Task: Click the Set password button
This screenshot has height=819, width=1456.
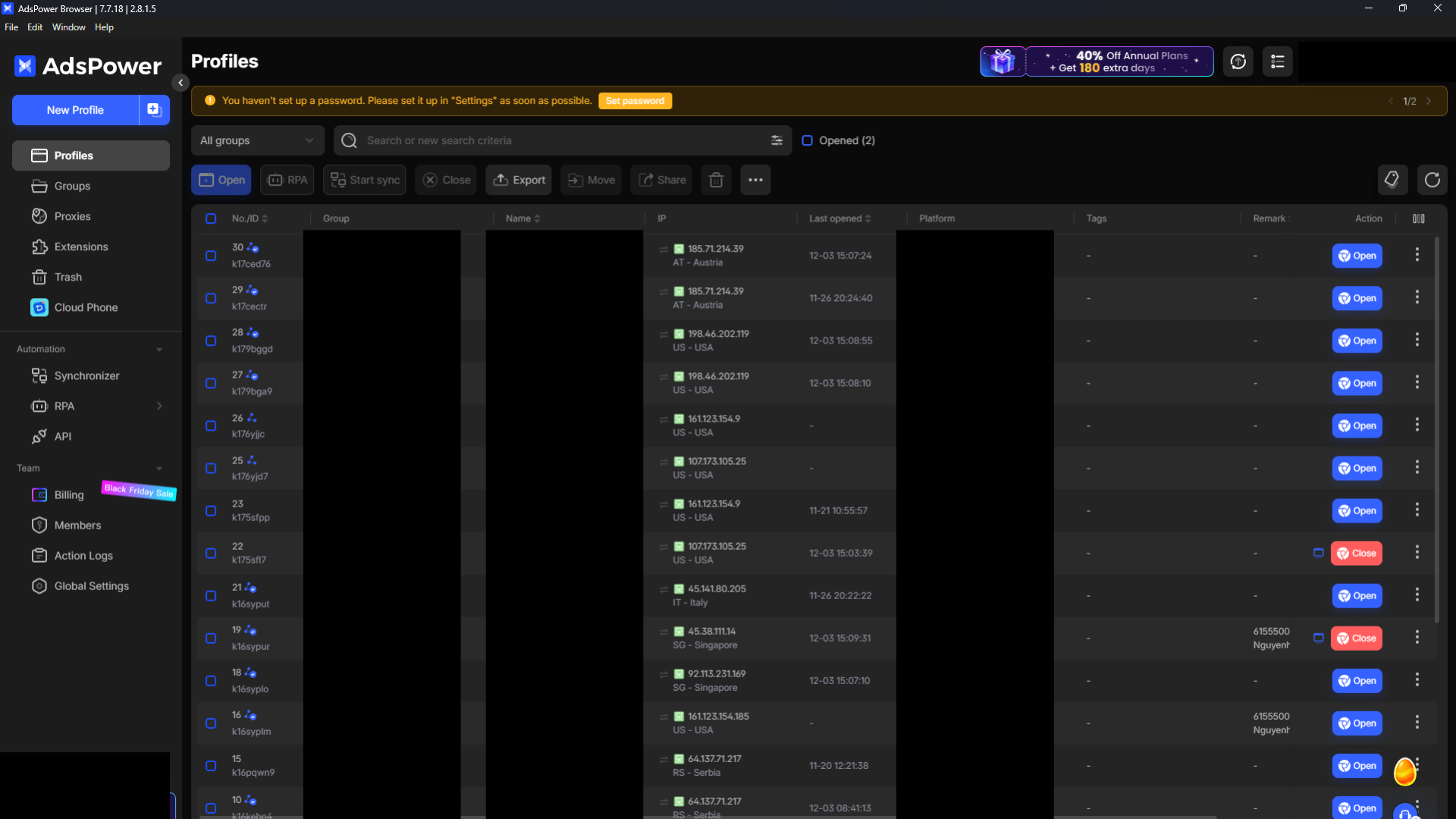Action: tap(635, 101)
